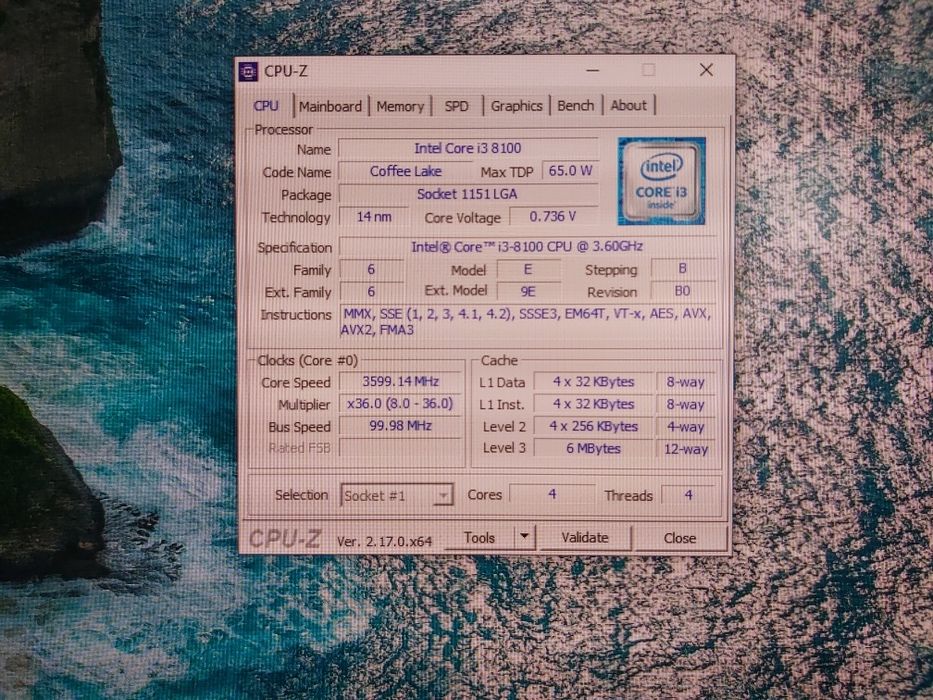Minimize the CPU-Z window
The height and width of the screenshot is (700, 933).
click(x=593, y=70)
